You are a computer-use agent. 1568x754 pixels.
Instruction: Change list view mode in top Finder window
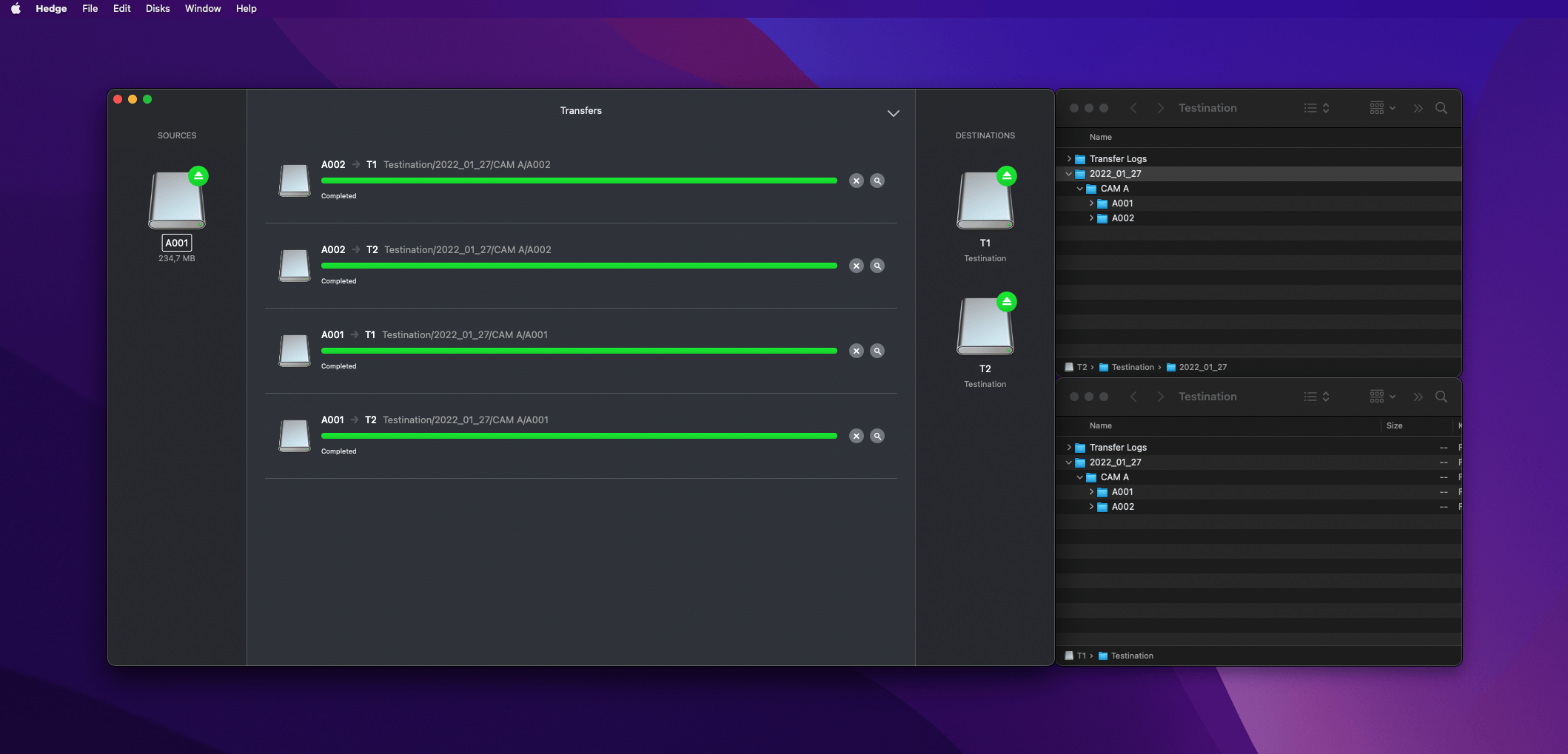pos(1316,108)
